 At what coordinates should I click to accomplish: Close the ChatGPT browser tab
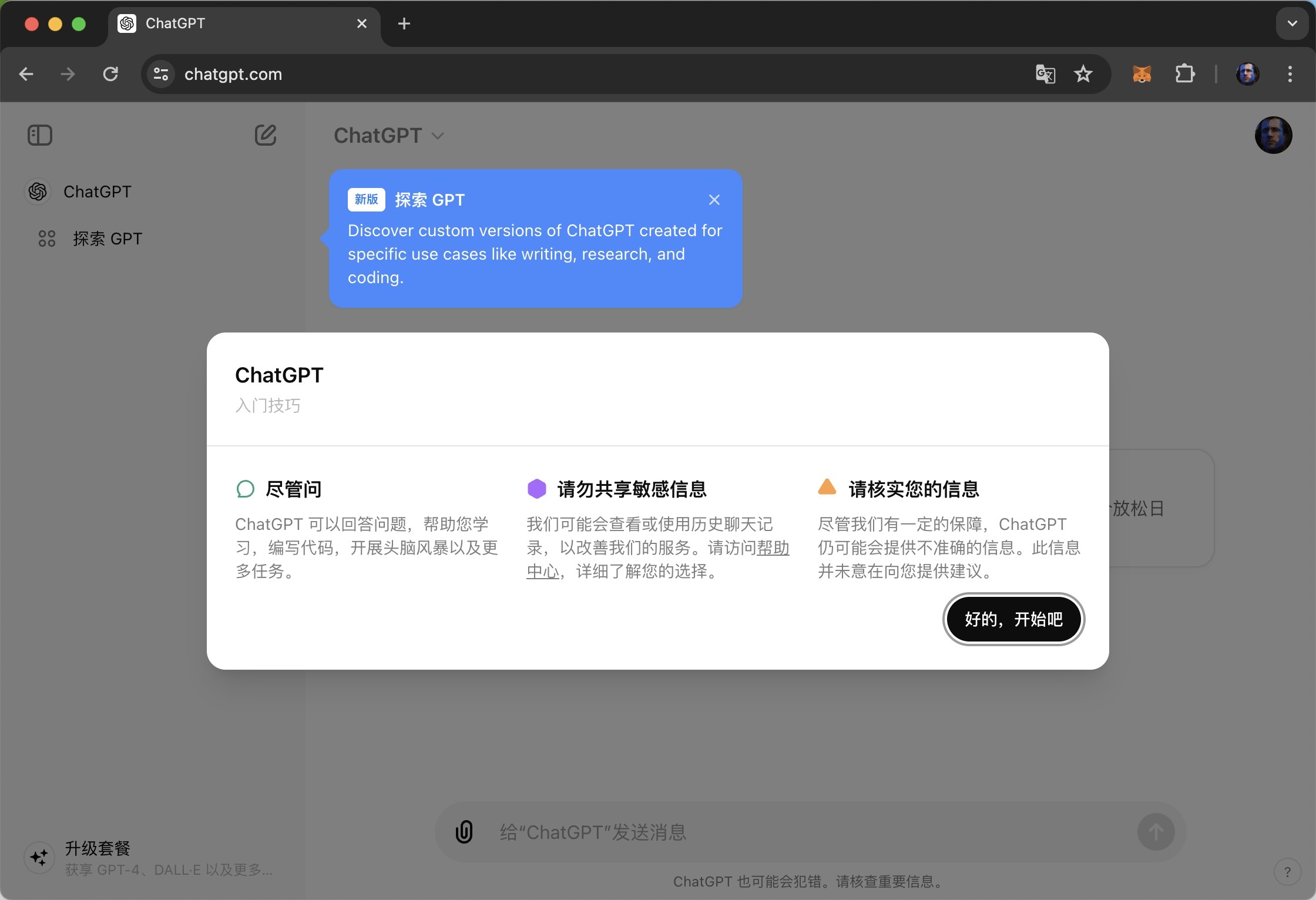click(x=362, y=23)
